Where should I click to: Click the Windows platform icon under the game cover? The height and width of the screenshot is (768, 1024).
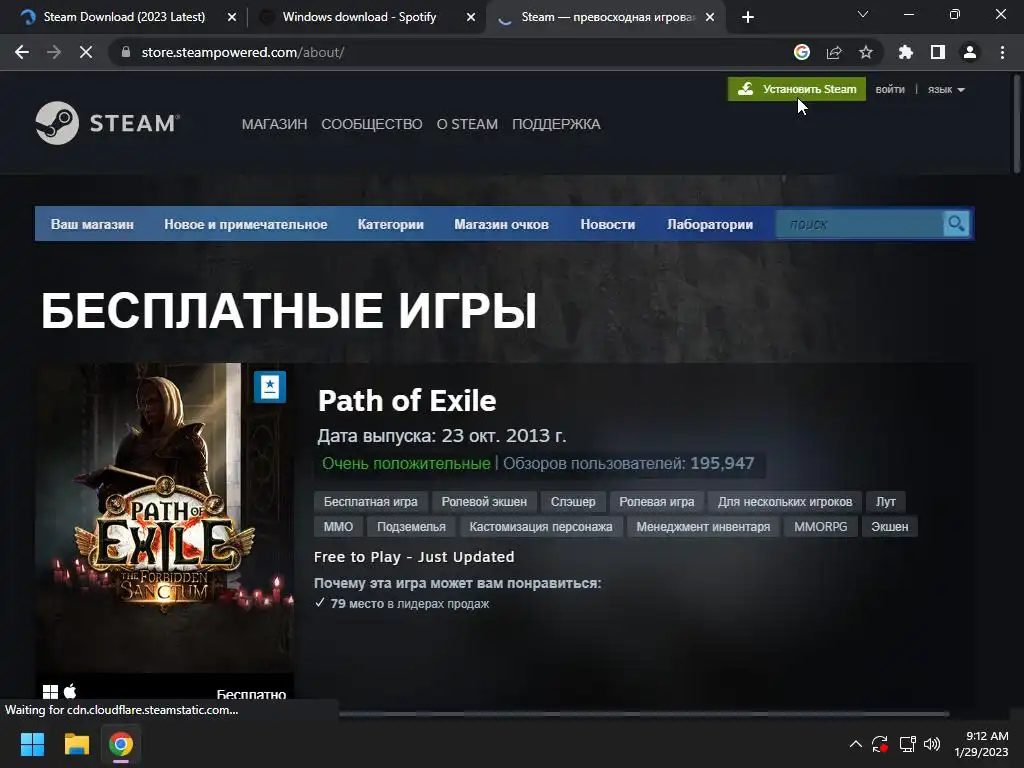[x=50, y=692]
